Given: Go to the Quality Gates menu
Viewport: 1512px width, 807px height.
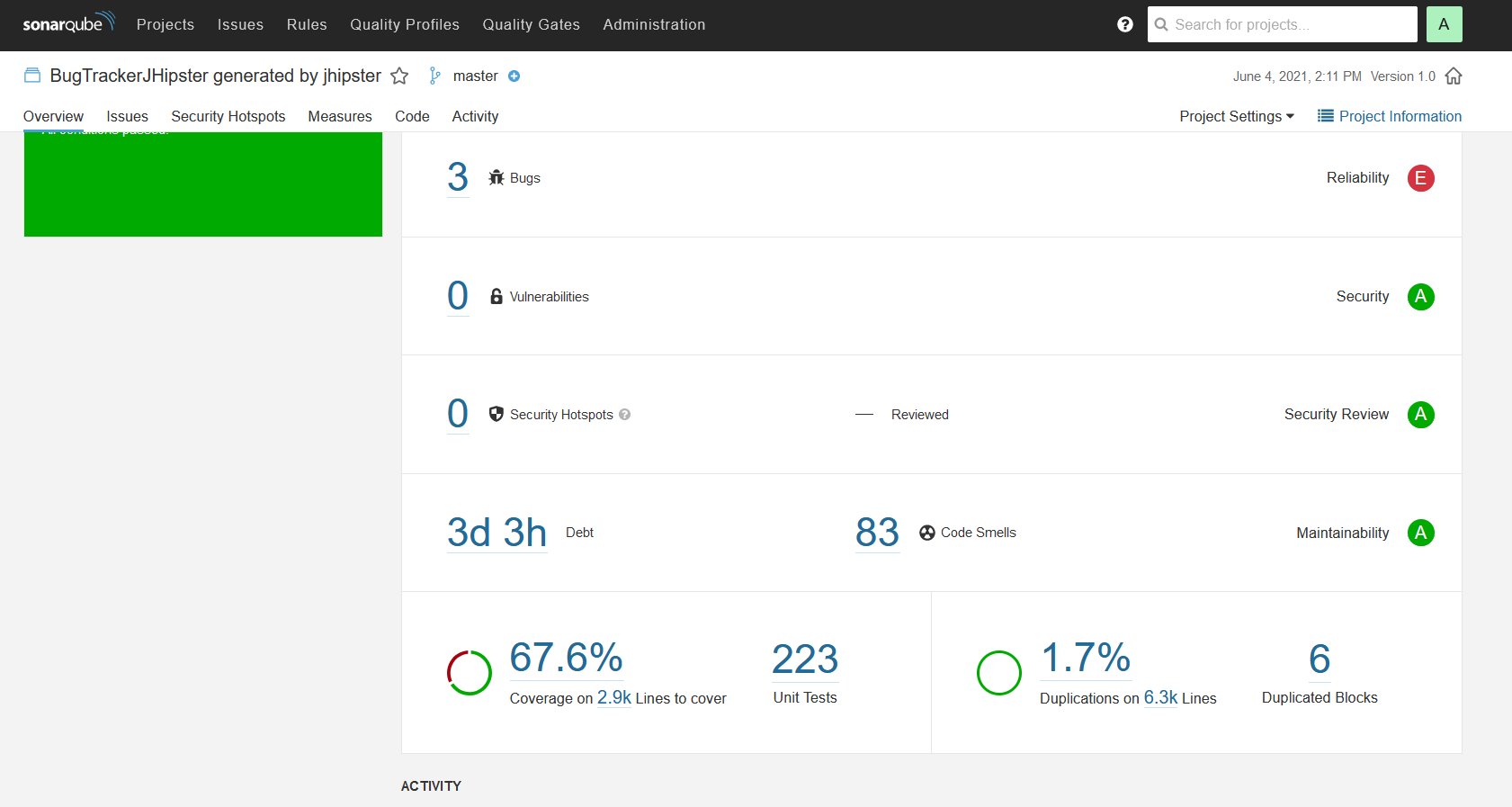Looking at the screenshot, I should pyautogui.click(x=531, y=24).
